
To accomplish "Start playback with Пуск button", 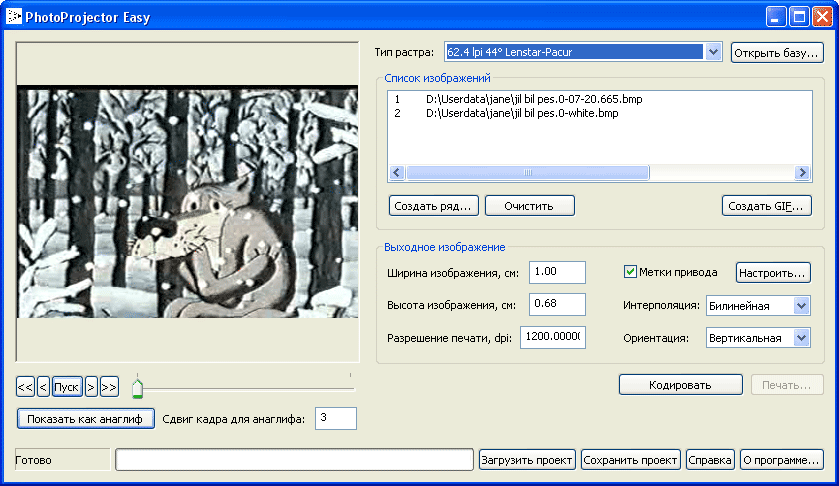I will [67, 387].
